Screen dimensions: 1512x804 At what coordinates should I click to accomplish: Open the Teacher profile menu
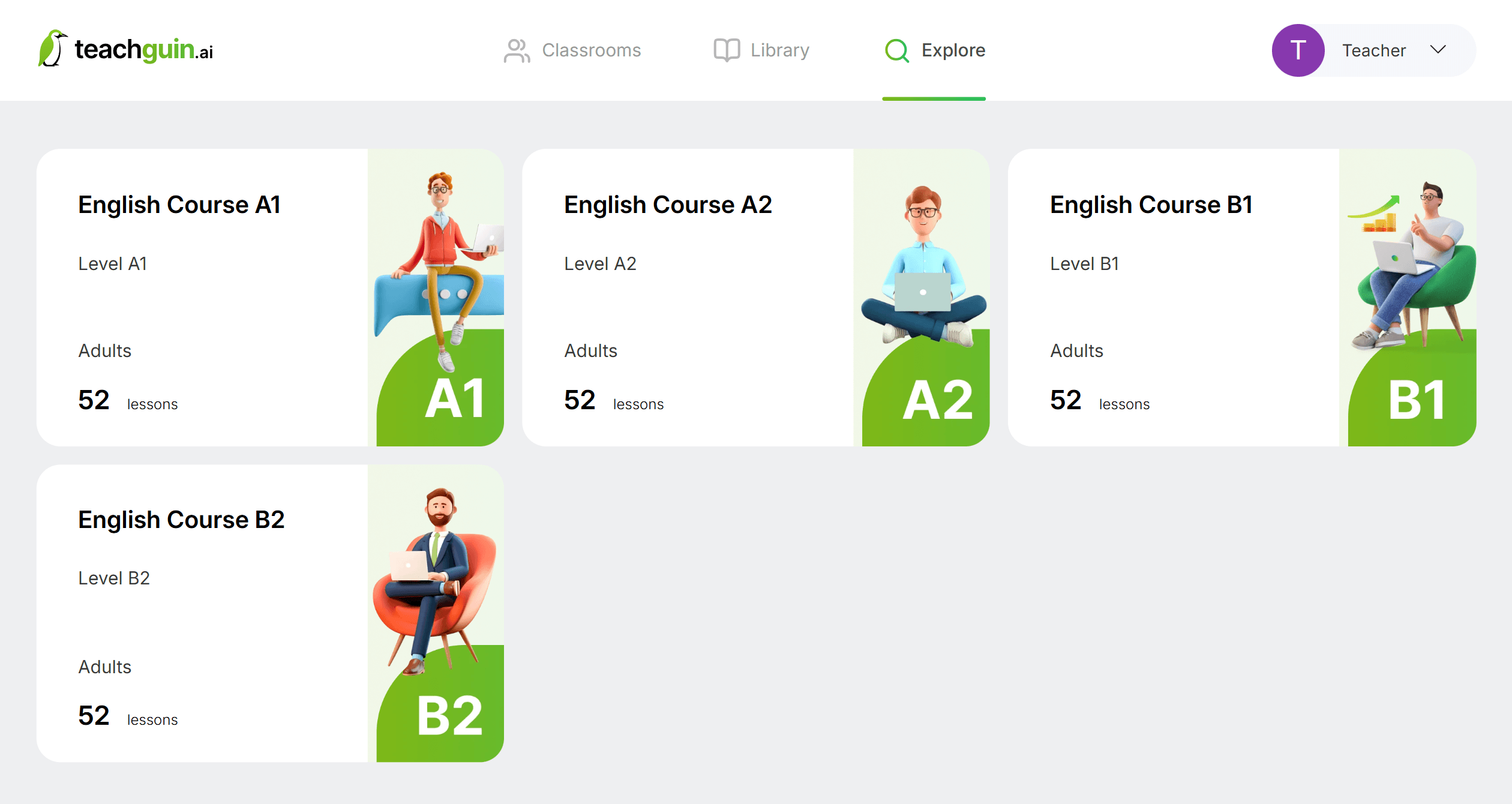coord(1373,50)
